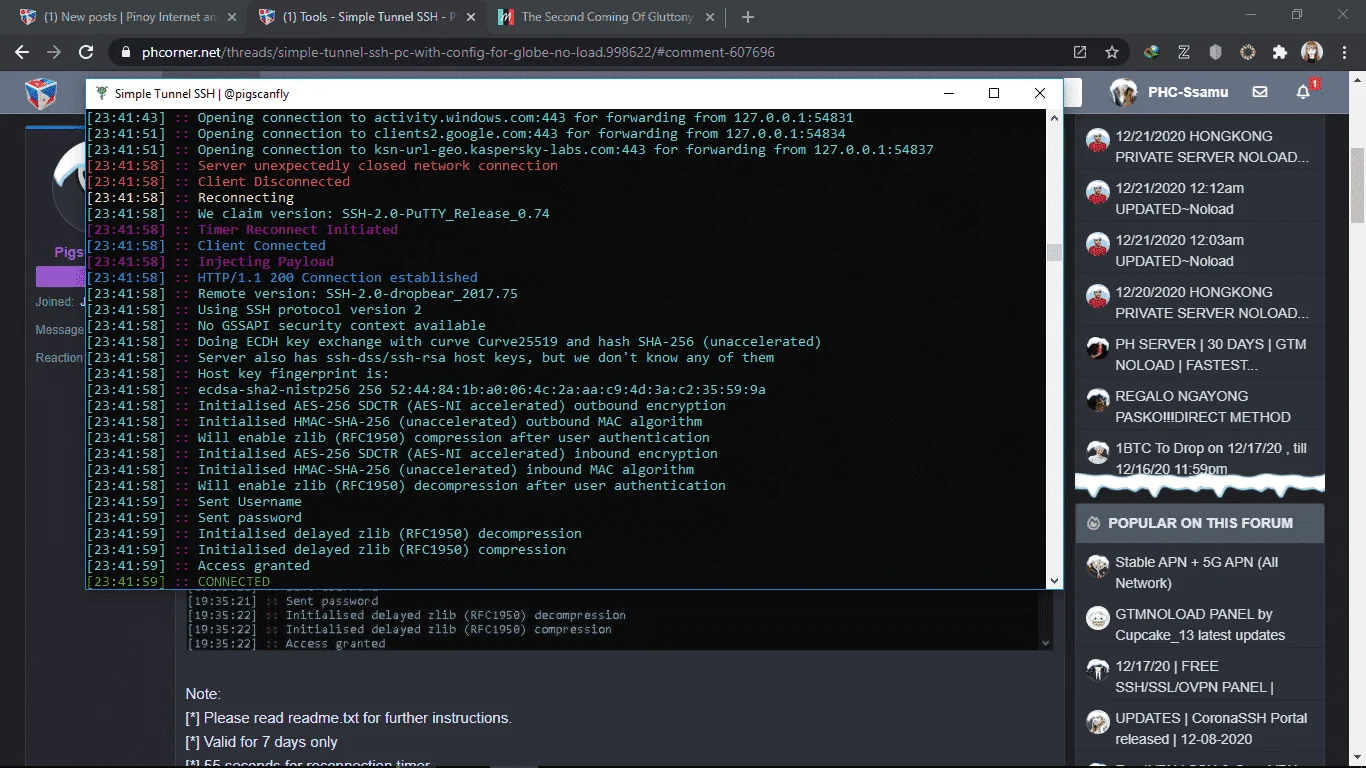Click the scroll-up arrow in Simple Tunnel SSH window
The width and height of the screenshot is (1366, 768).
coord(1054,117)
